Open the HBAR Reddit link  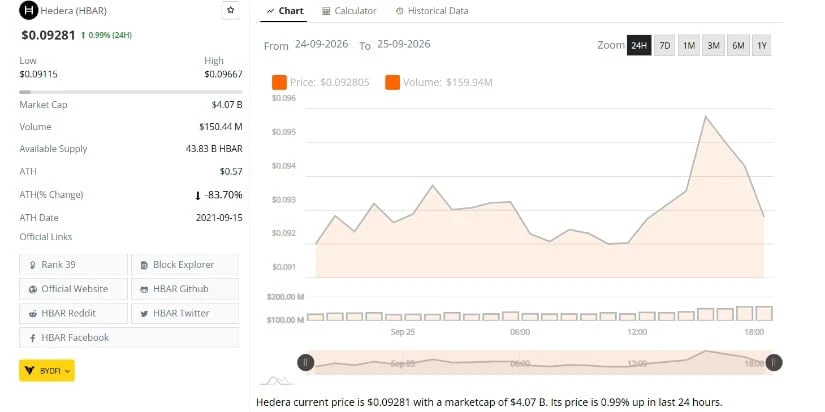73,313
